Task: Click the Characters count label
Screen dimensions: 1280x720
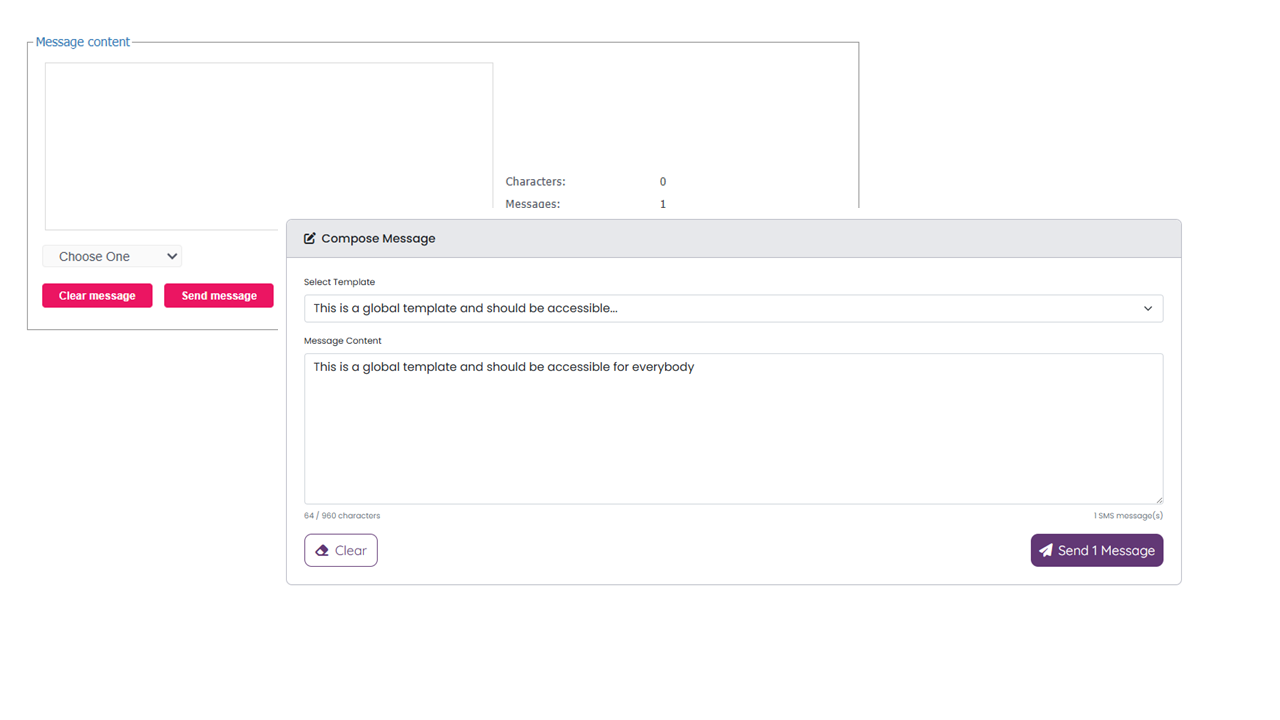Action: click(535, 182)
